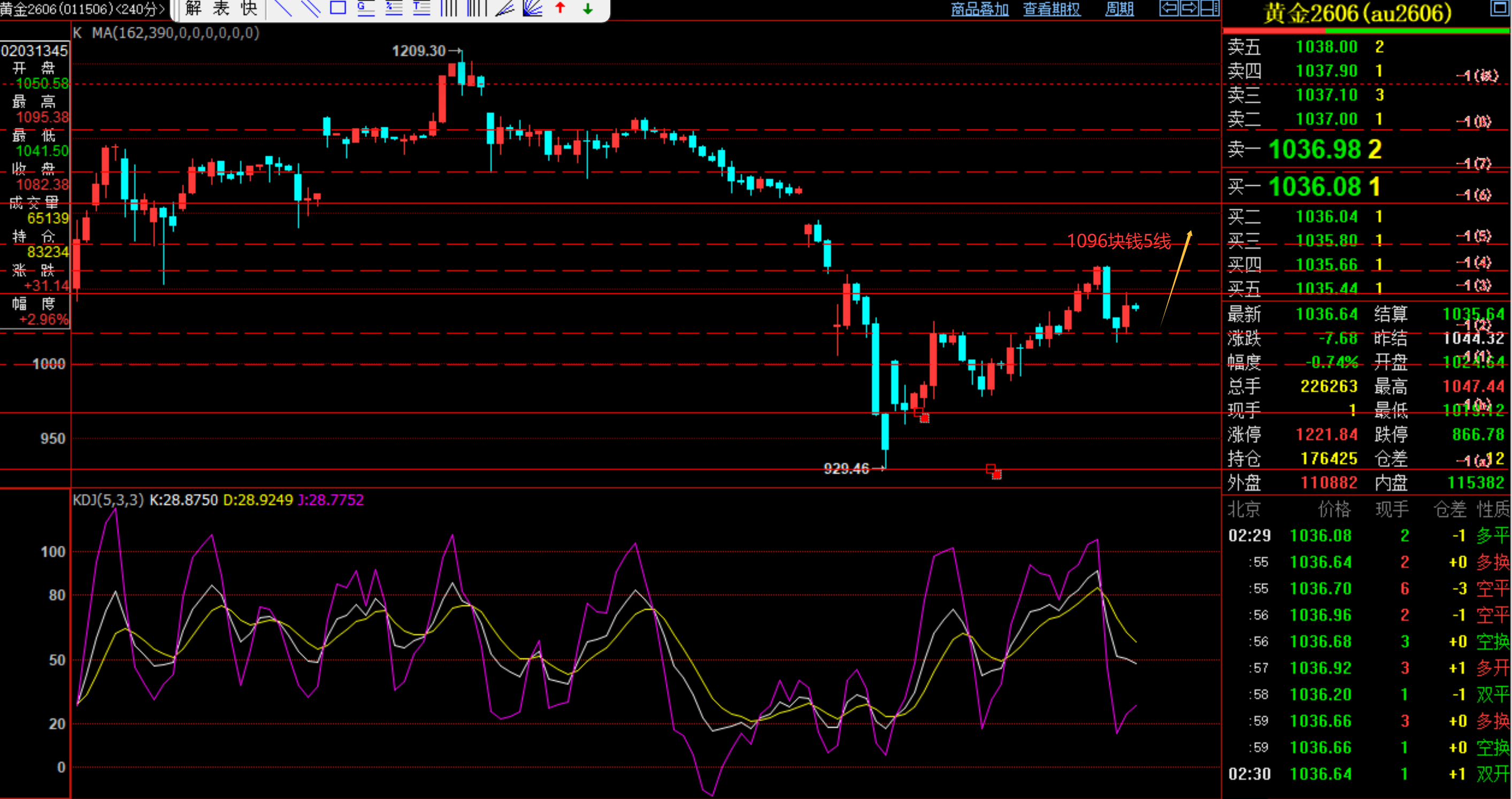Click the 表 toolbar button
Screen dimensions: 1512x799
click(221, 8)
